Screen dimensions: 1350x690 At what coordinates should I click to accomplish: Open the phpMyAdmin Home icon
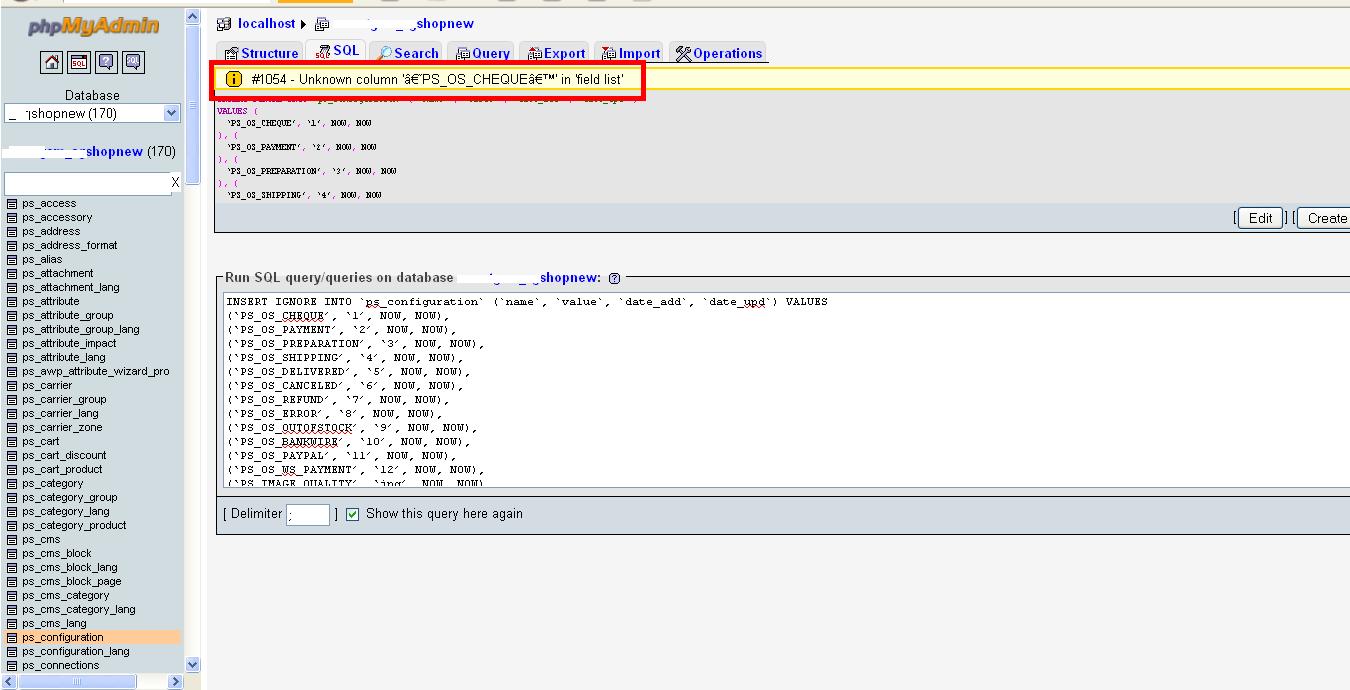[x=52, y=63]
